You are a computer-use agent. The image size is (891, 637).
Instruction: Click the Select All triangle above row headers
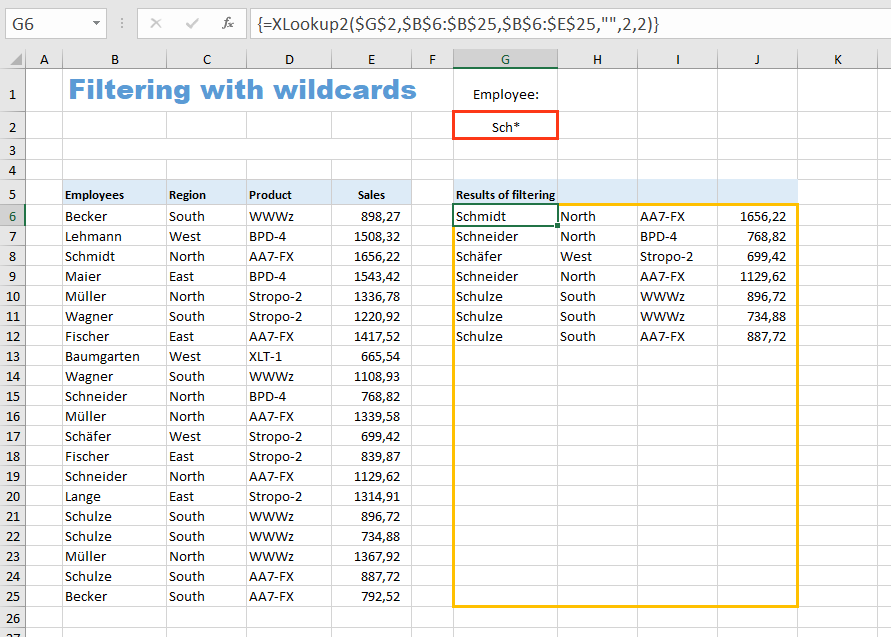click(13, 59)
